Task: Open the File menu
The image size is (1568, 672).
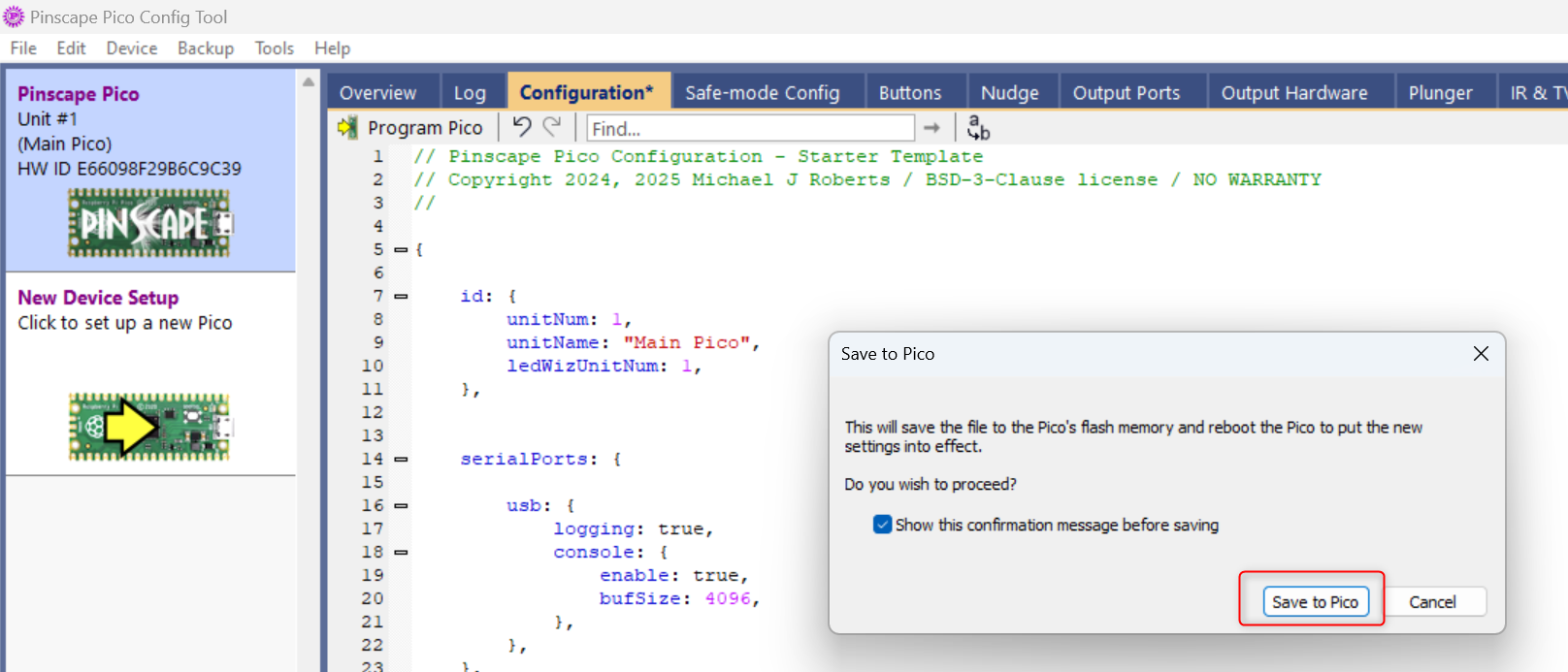Action: point(23,48)
